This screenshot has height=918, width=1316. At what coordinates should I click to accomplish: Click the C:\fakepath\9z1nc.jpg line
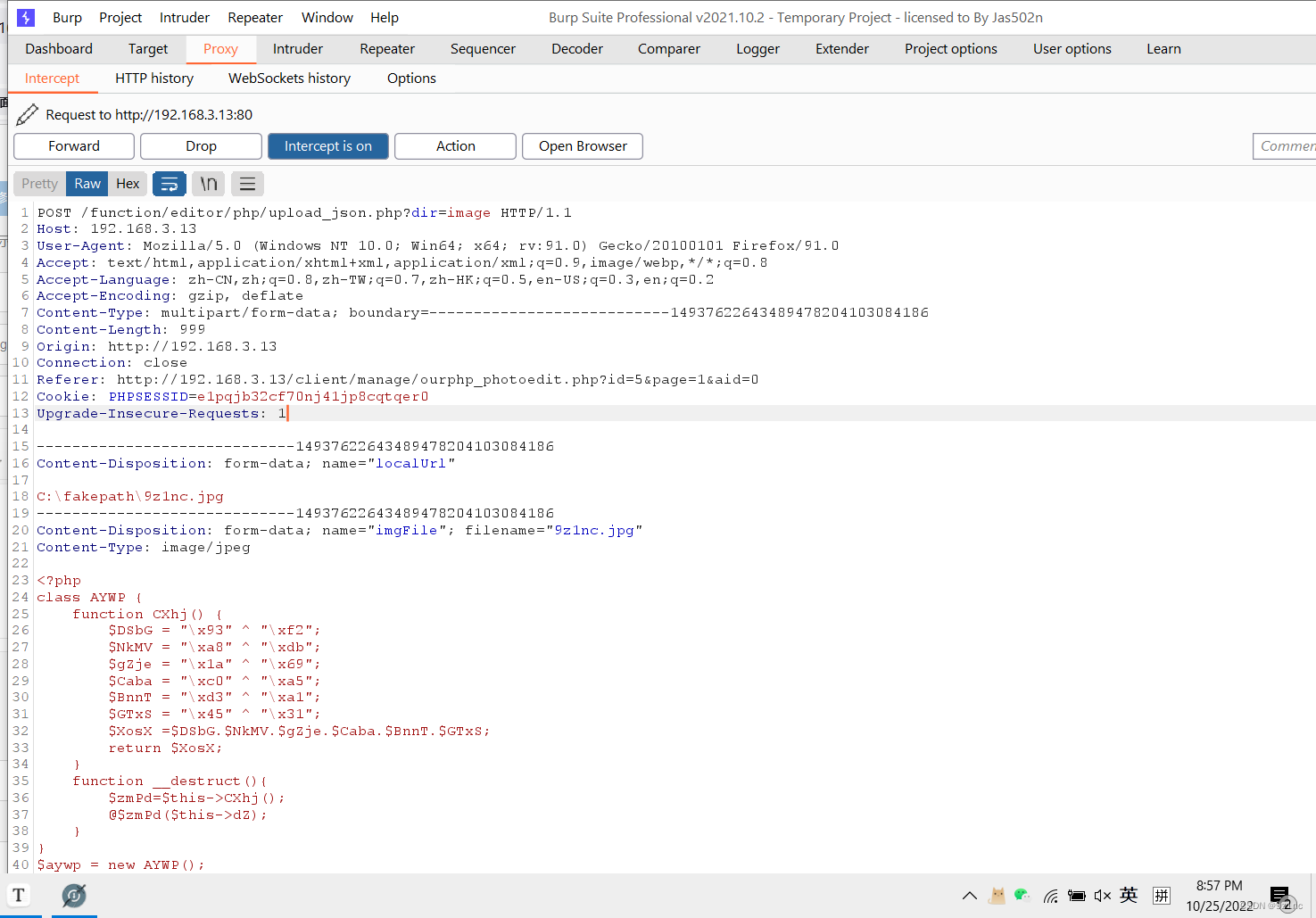coord(130,496)
